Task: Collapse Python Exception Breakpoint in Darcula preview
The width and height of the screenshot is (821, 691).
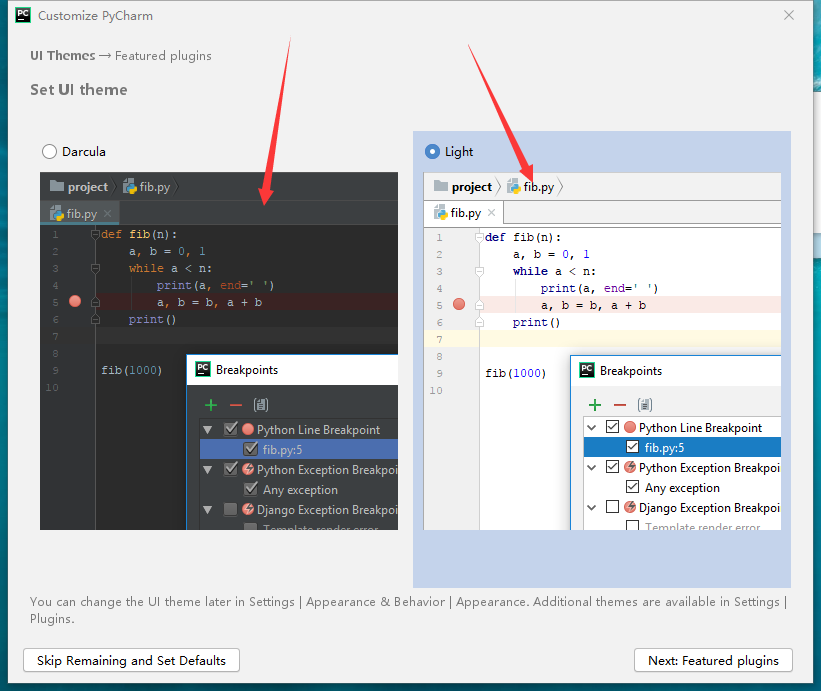Action: (208, 470)
